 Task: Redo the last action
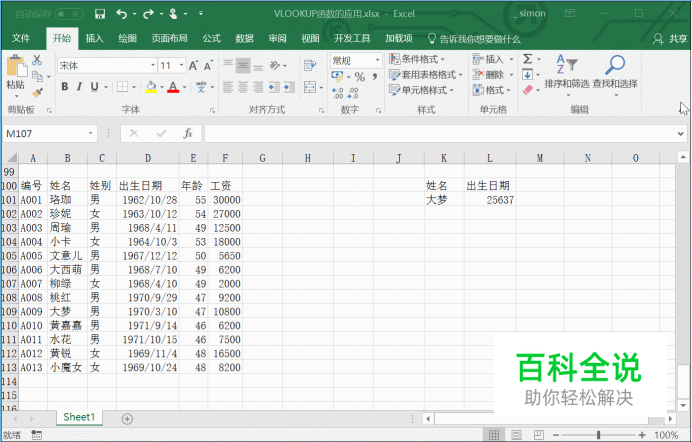pos(149,14)
